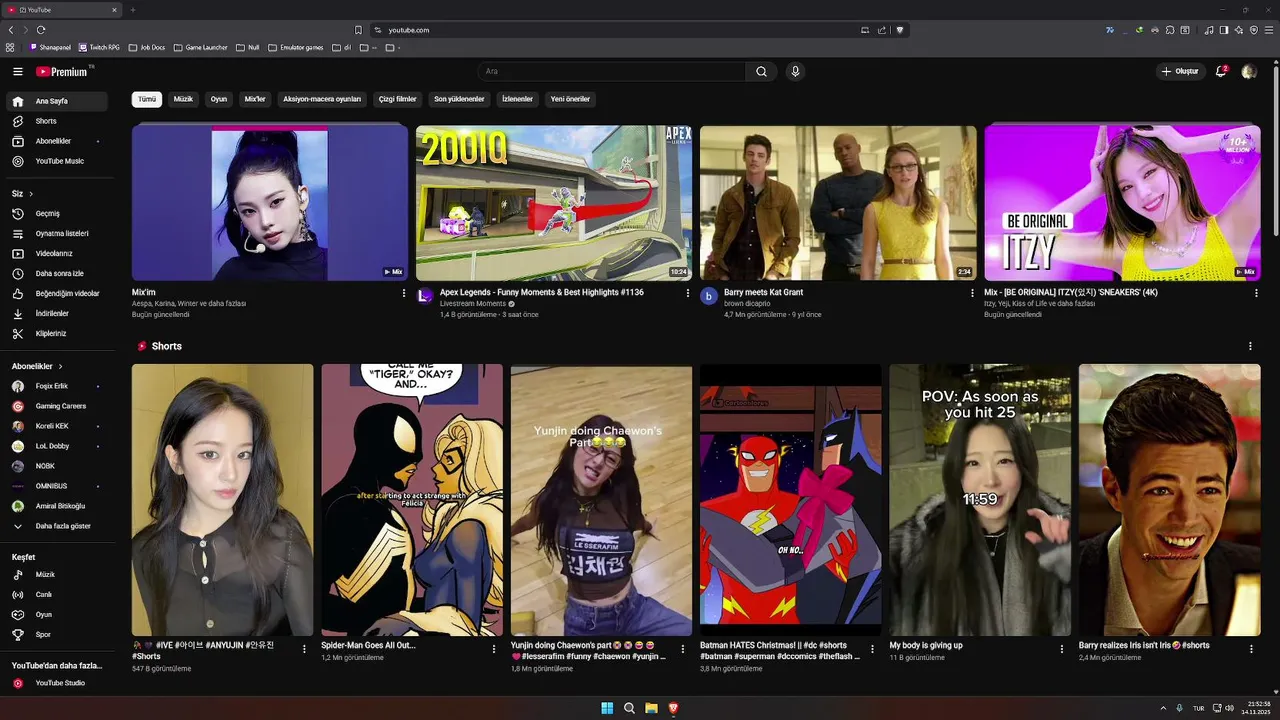
Task: Open Abonelikler in the left sidebar top
Action: point(57,141)
